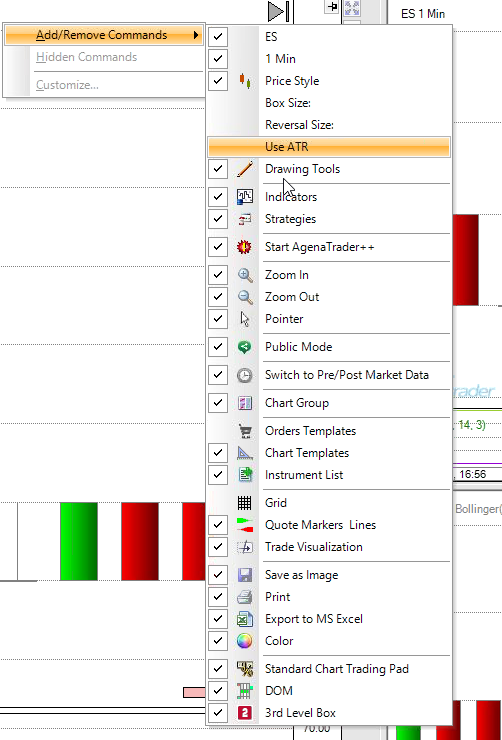This screenshot has width=502, height=740.
Task: Toggle the Price Style checkbox
Action: tap(218, 81)
